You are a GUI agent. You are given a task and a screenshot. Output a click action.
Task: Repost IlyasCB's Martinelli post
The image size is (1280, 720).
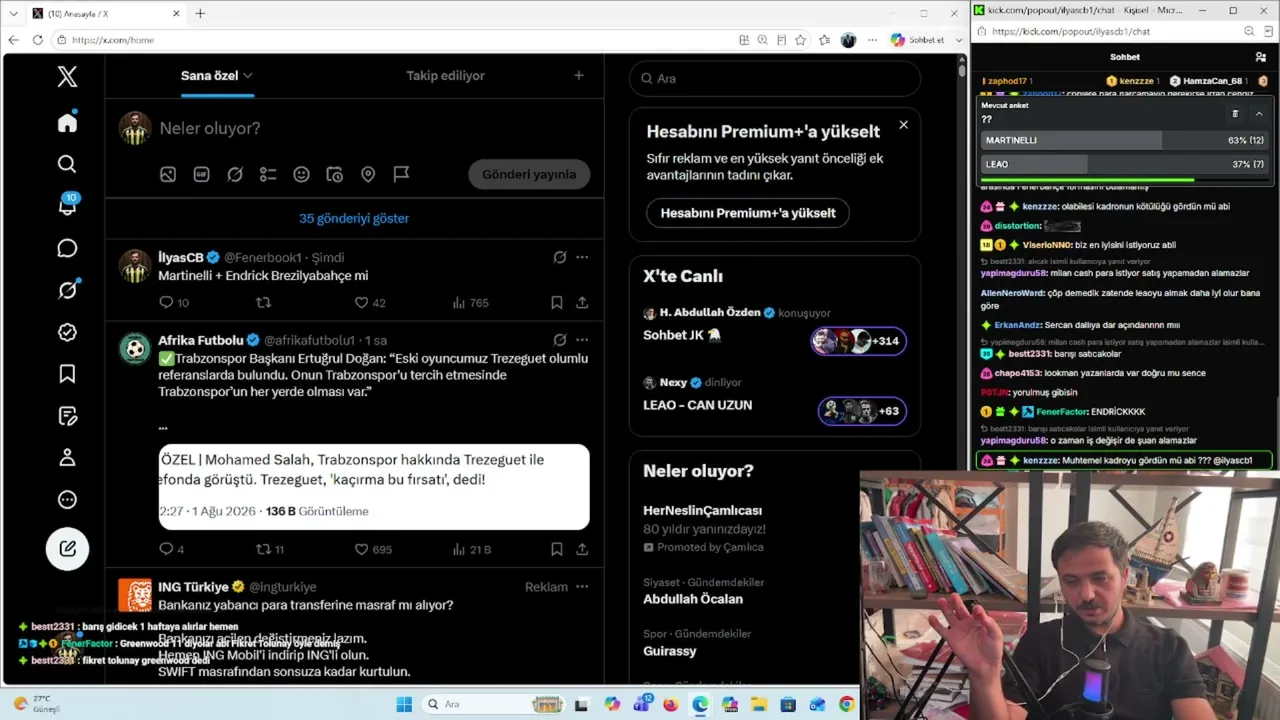(264, 302)
